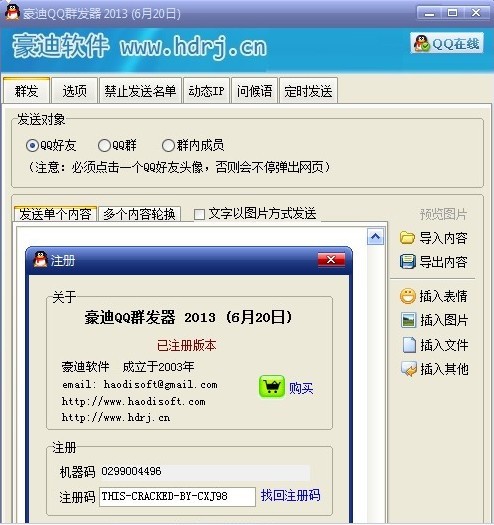Click the 插入其他 arrow icon
494x525 pixels.
[x=409, y=369]
